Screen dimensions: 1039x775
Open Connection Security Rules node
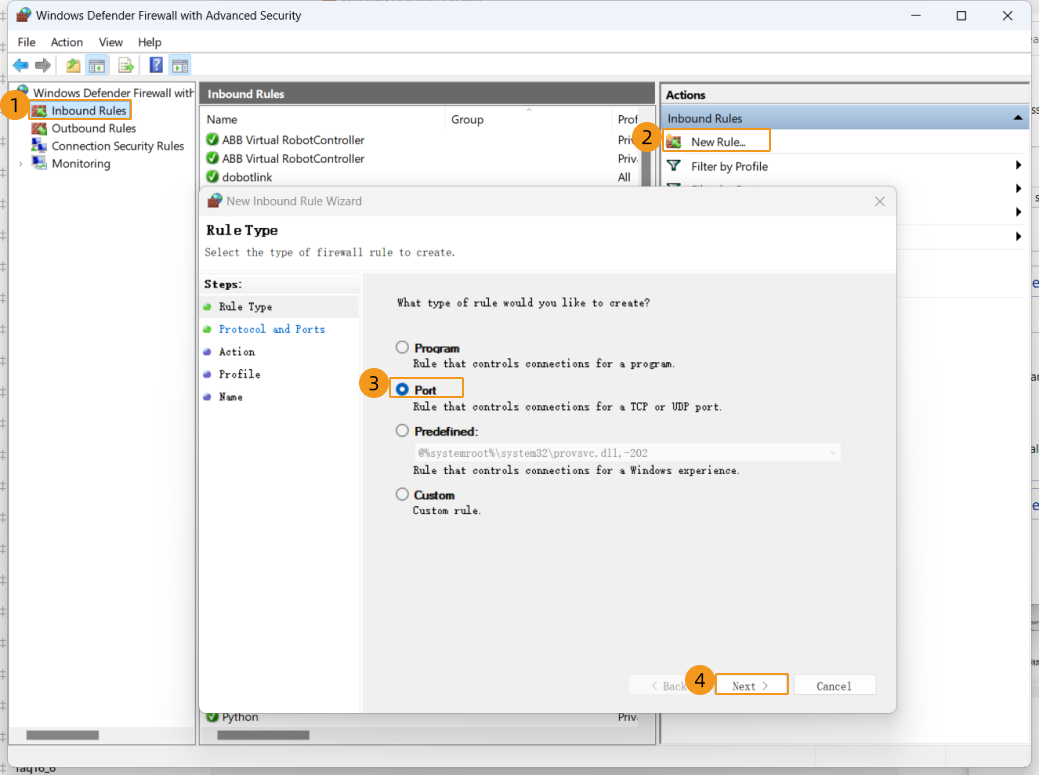point(117,146)
